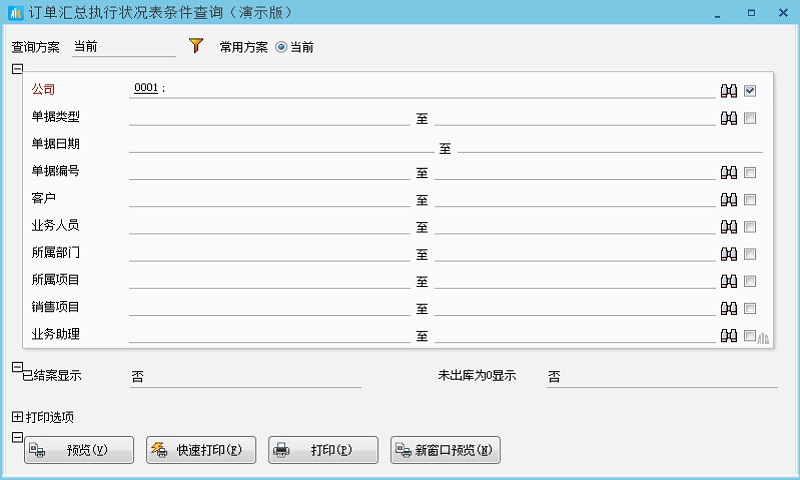Open lookup binoculars for 业务助理 row
The height and width of the screenshot is (480, 800).
point(729,336)
